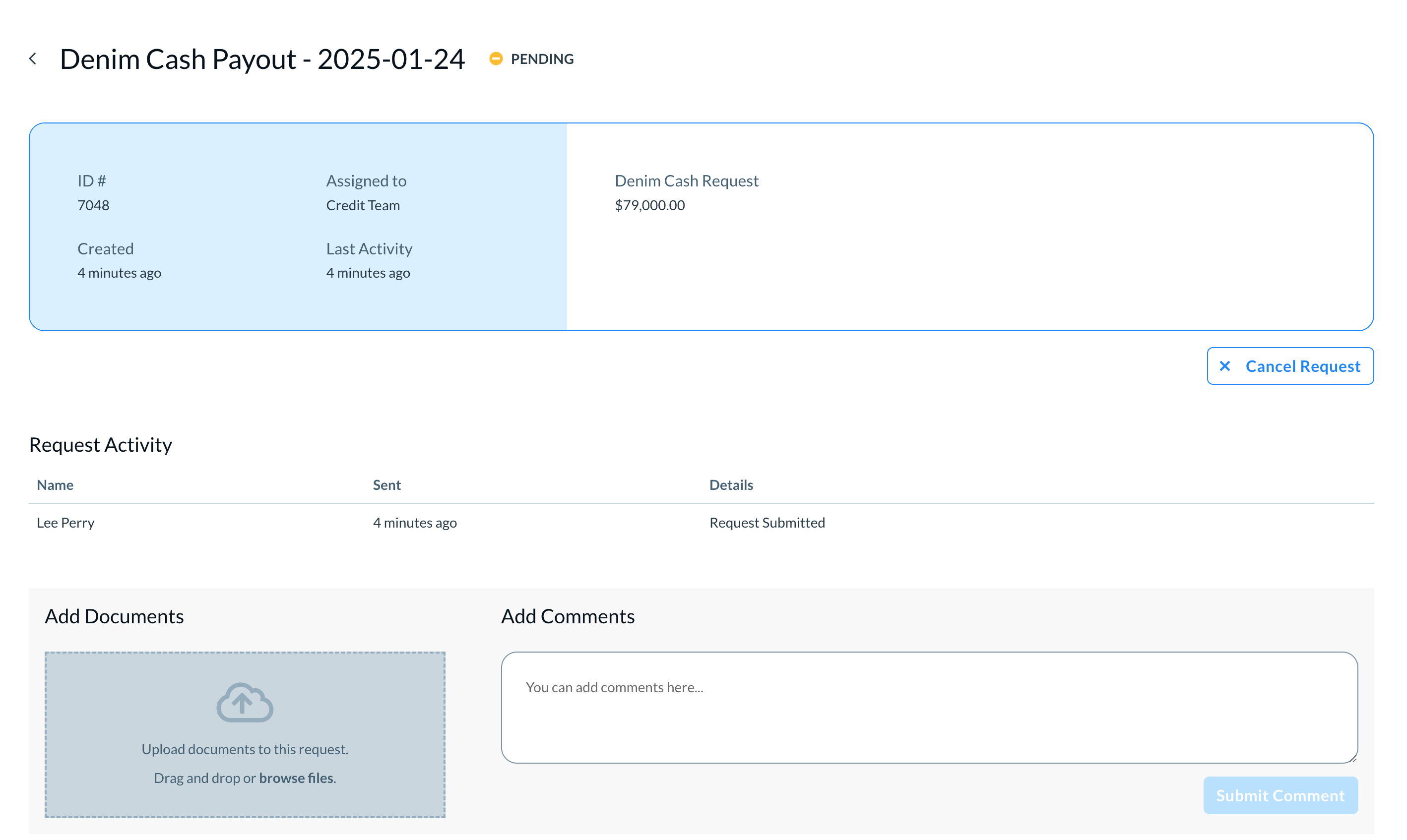Viewport: 1407px width, 840px height.
Task: Open the browse files link
Action: tap(296, 779)
